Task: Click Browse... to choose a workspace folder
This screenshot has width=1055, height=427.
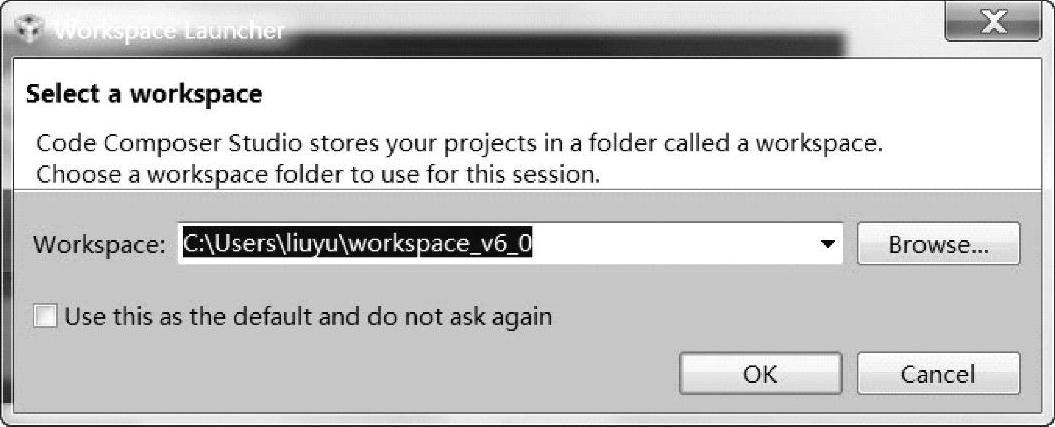Action: tap(938, 244)
